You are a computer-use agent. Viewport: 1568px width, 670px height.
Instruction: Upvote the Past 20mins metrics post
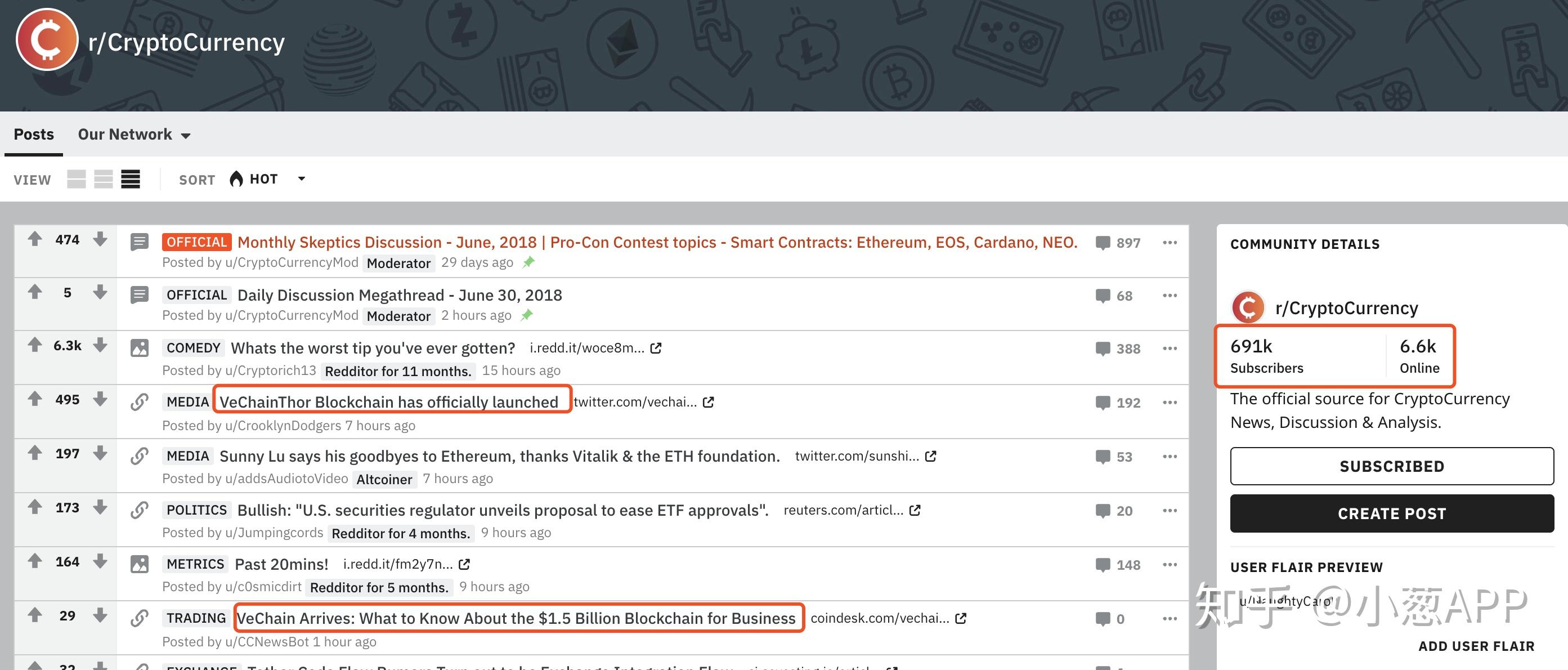coord(35,561)
